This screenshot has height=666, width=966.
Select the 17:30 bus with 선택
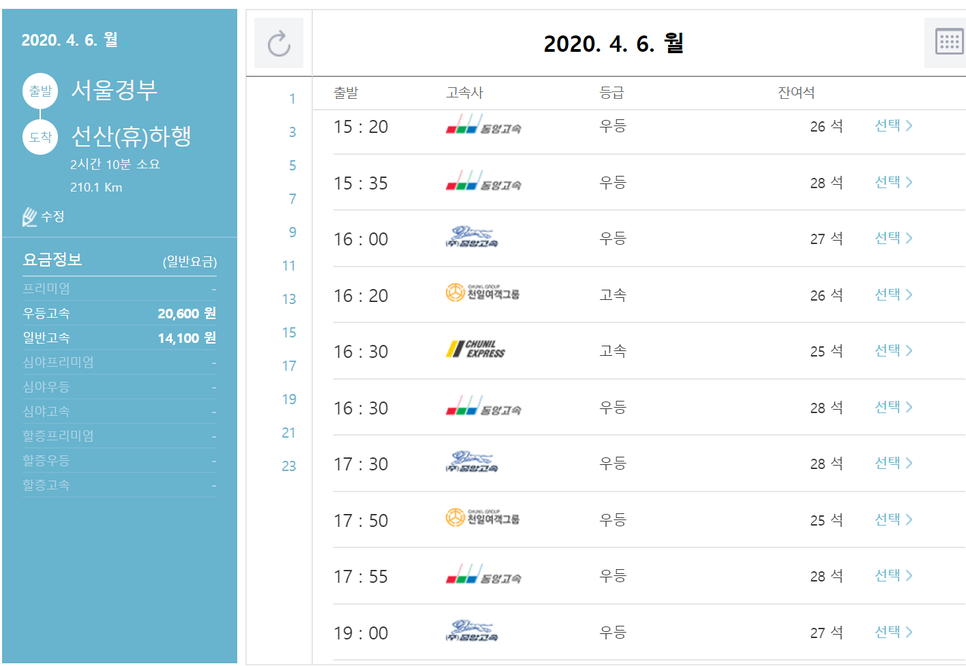click(893, 463)
